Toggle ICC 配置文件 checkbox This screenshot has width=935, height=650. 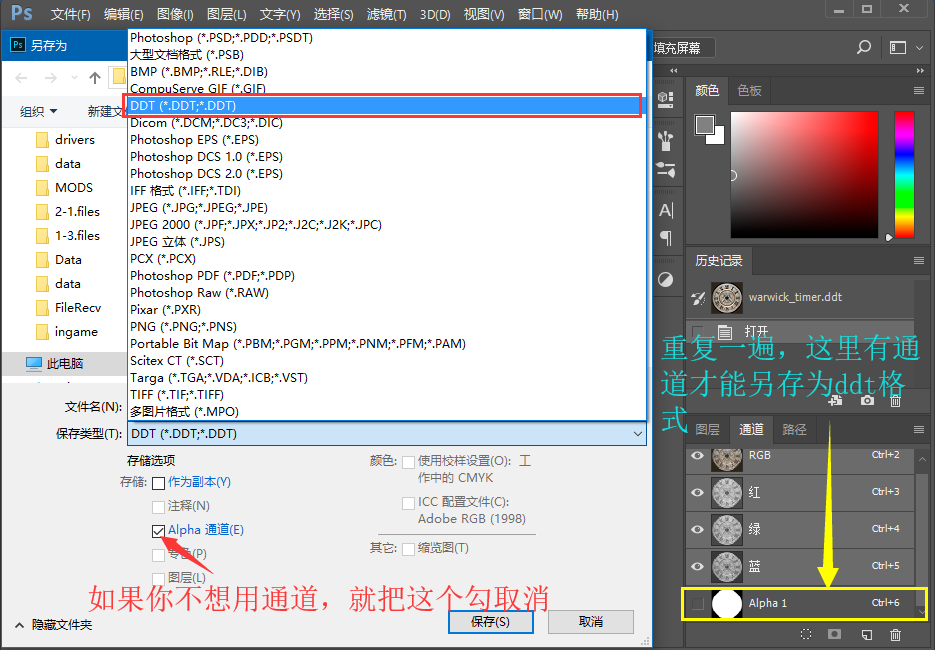pyautogui.click(x=408, y=503)
